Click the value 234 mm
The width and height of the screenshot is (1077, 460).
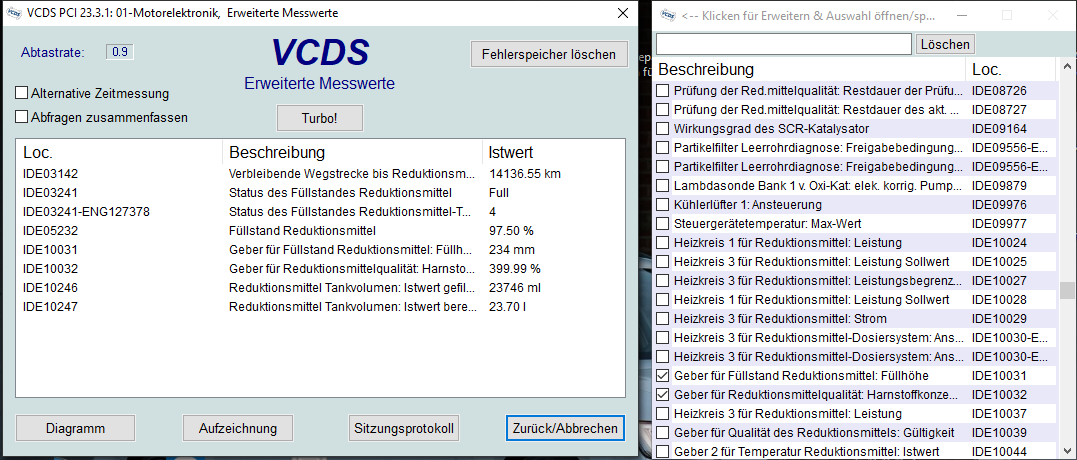[x=512, y=249]
